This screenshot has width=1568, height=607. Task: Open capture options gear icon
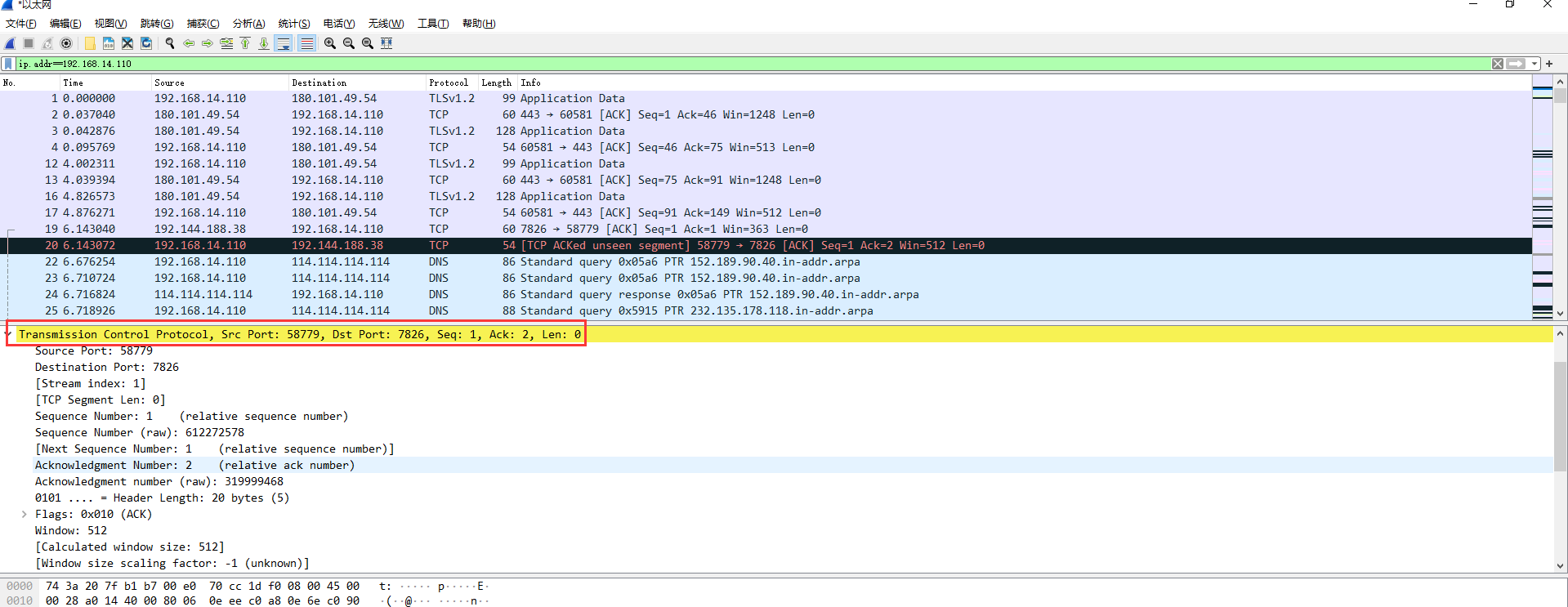[66, 43]
